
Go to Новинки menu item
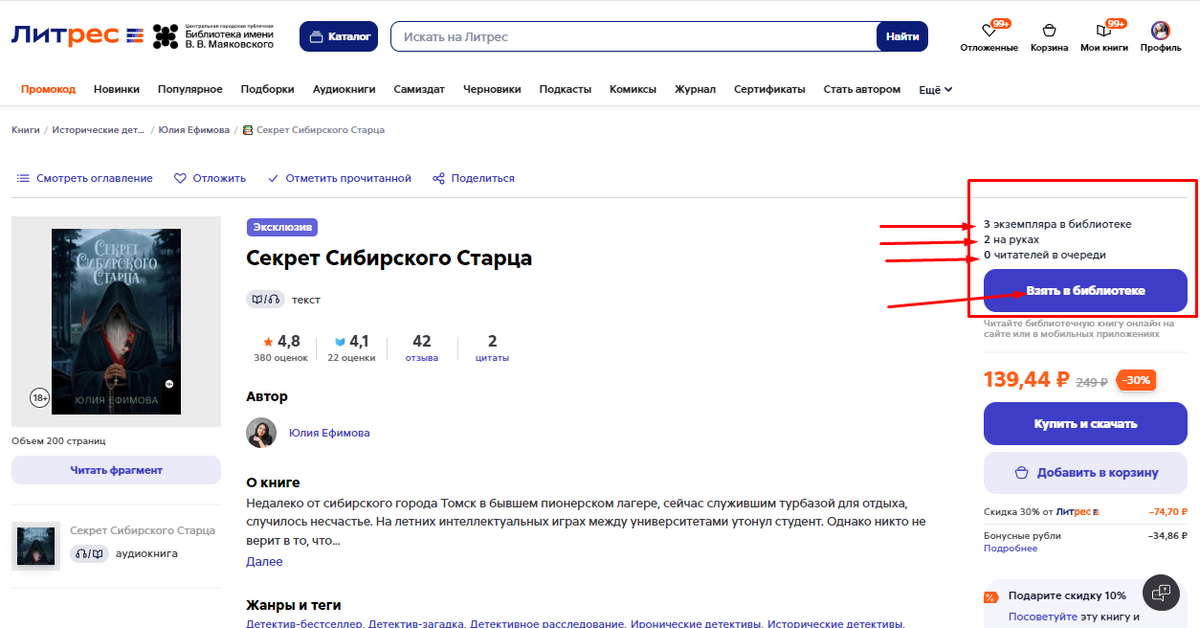pos(117,89)
